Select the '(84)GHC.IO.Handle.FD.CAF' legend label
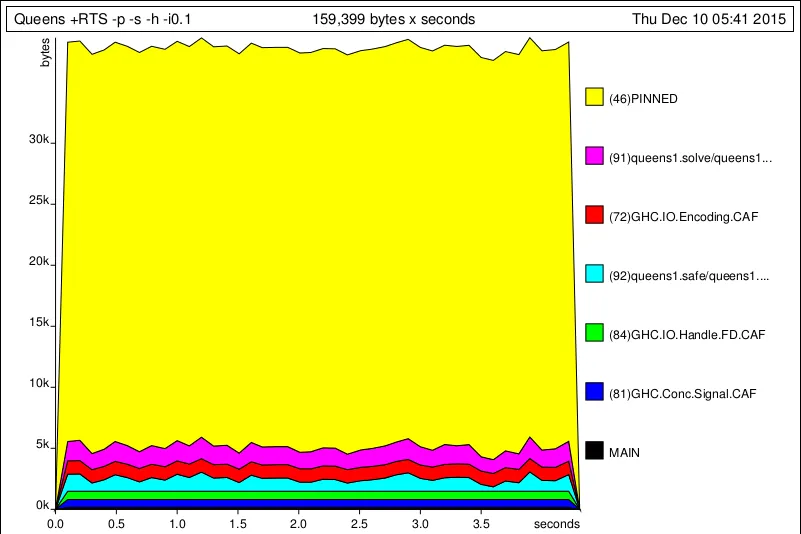 (x=687, y=335)
